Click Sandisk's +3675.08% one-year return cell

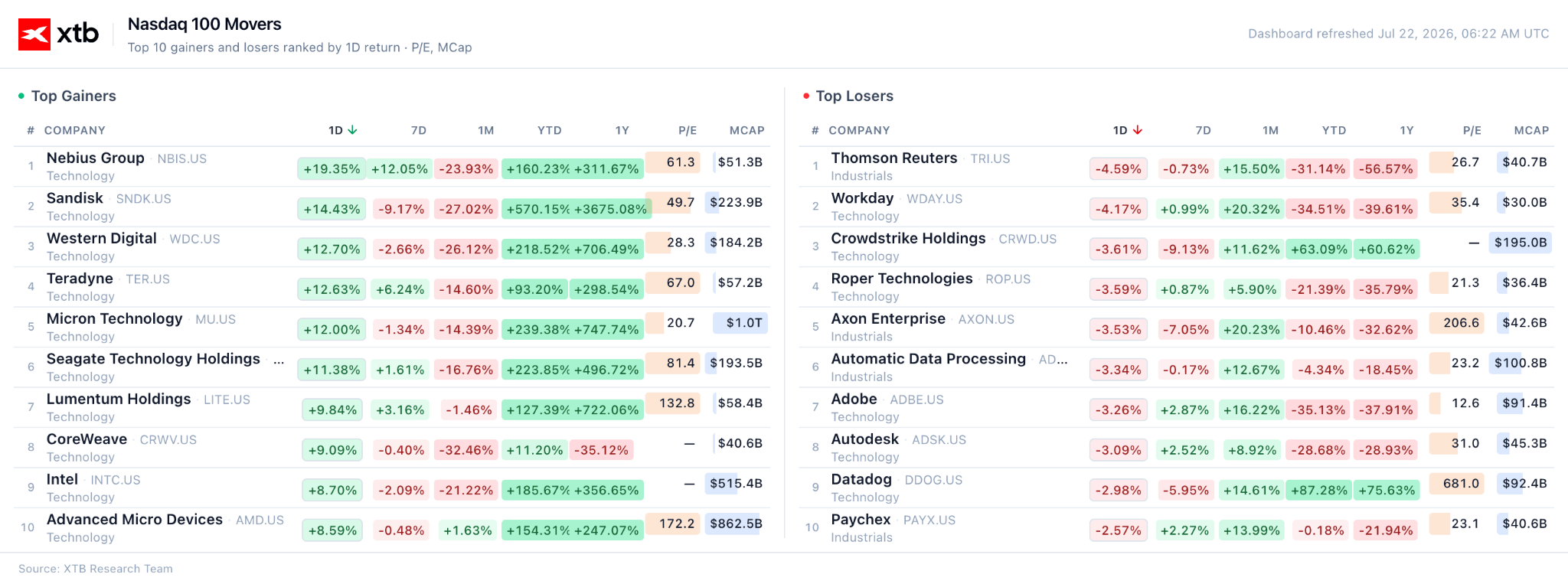pos(610,209)
